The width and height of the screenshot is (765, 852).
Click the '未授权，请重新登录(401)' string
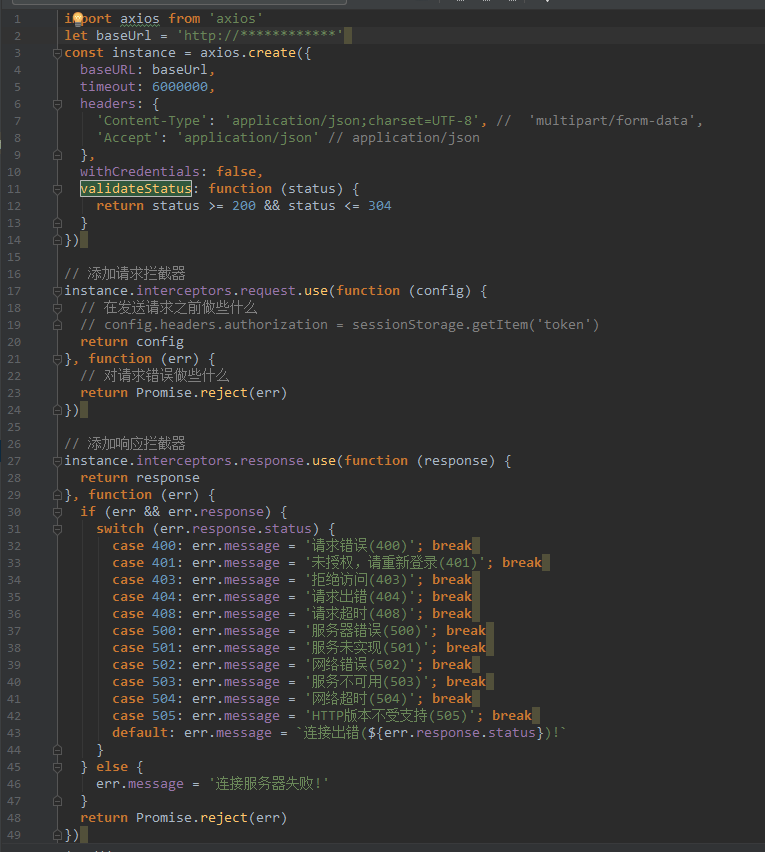click(x=394, y=563)
